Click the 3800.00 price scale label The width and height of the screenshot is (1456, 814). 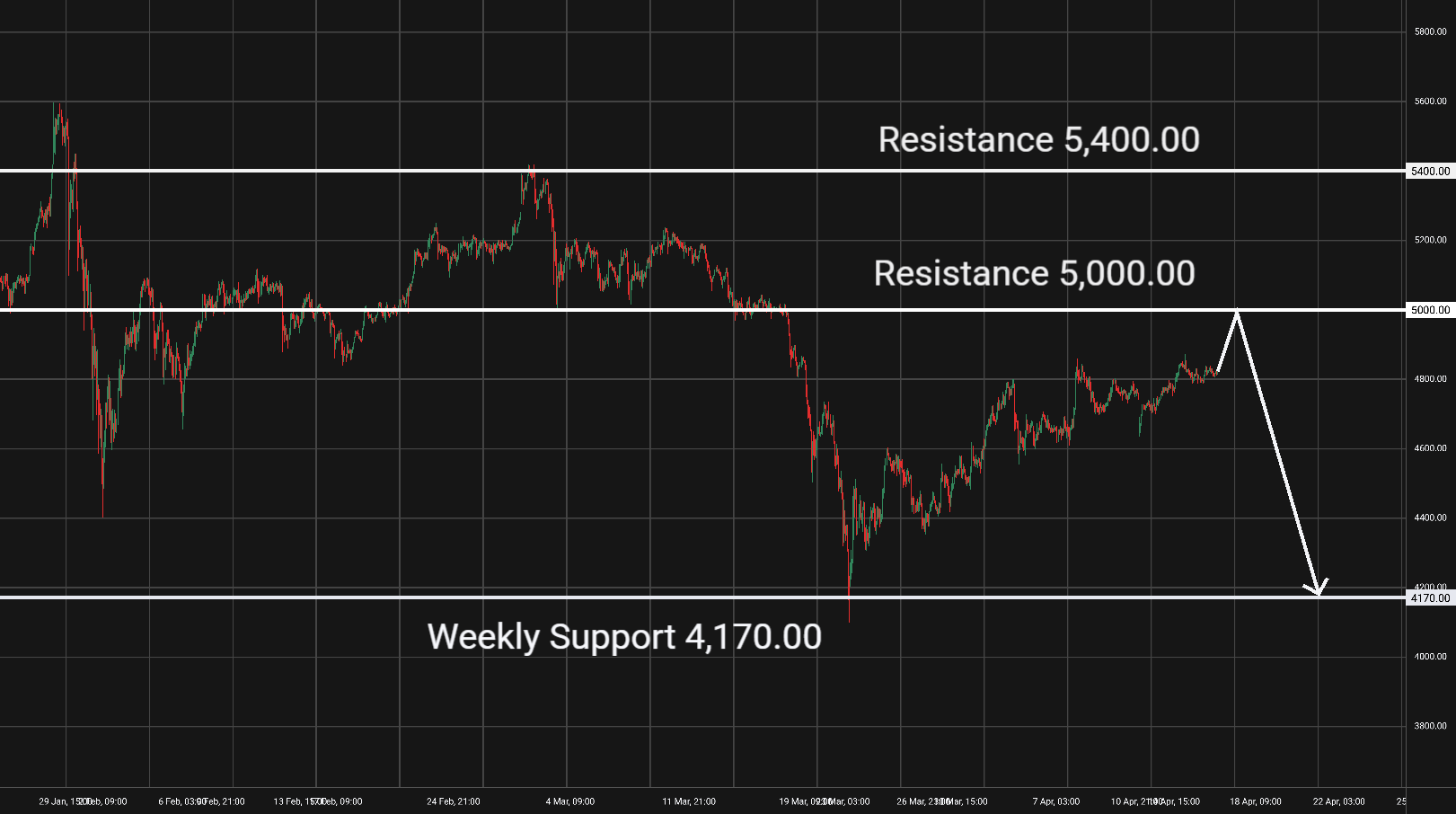click(1430, 726)
